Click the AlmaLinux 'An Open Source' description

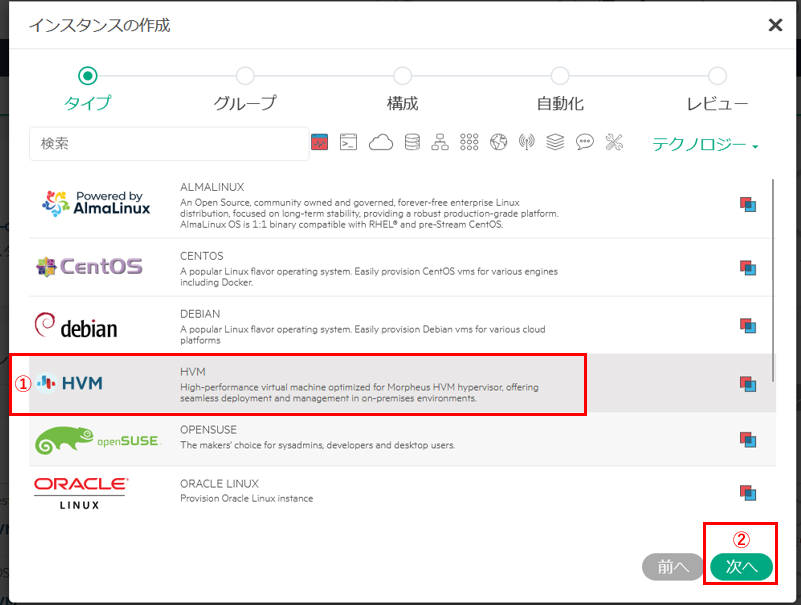(369, 213)
